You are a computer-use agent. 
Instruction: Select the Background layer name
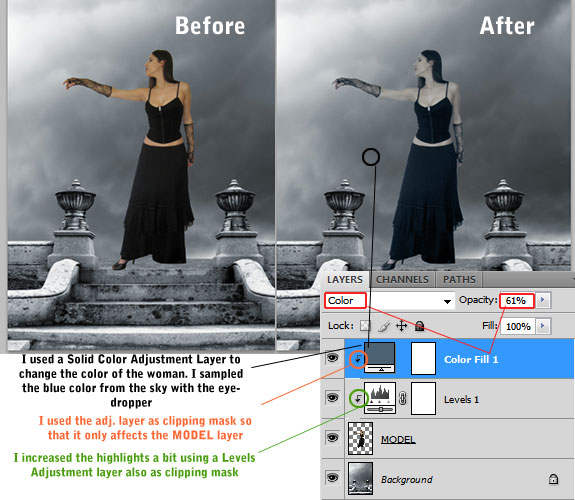click(407, 479)
